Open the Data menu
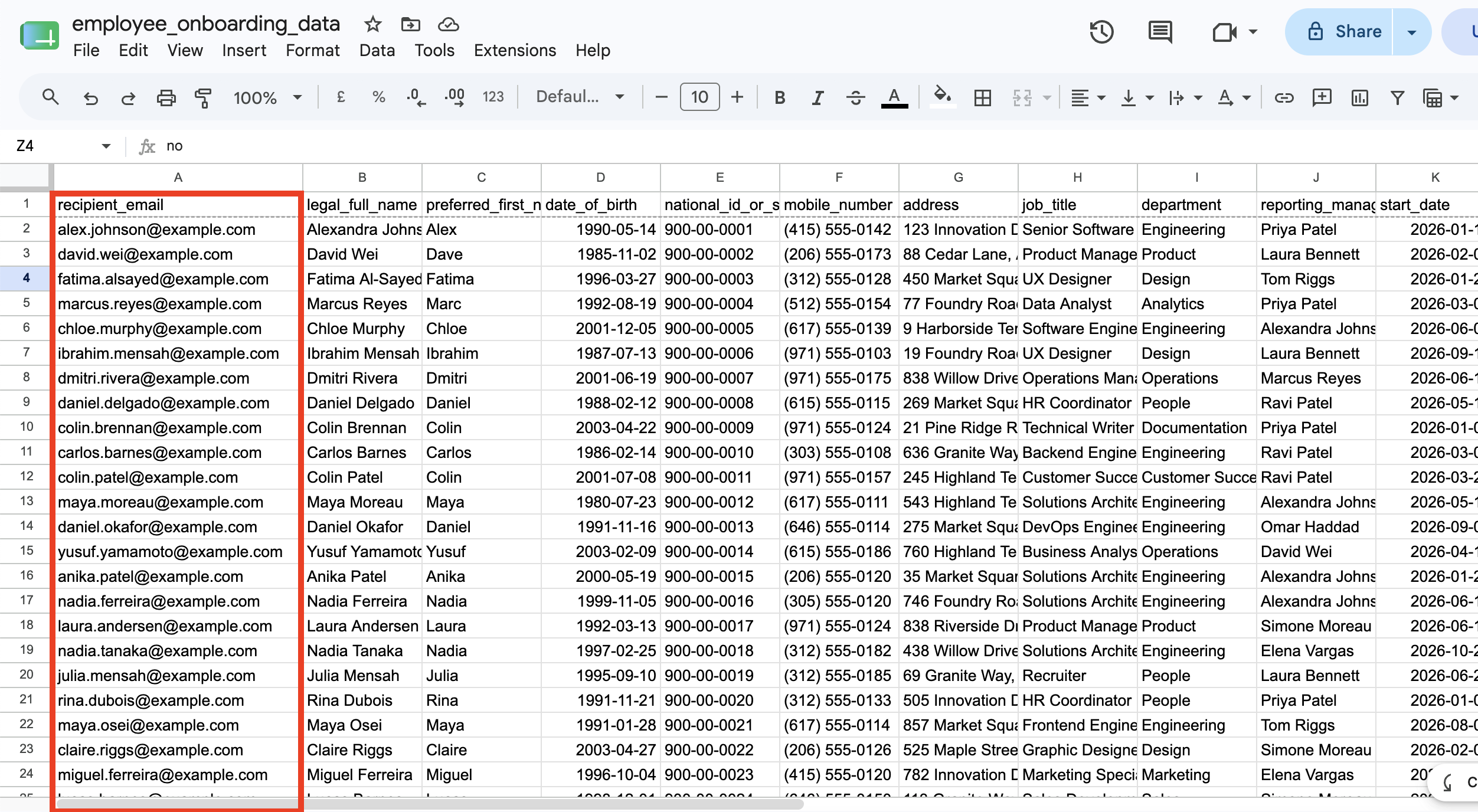1478x812 pixels. [377, 51]
